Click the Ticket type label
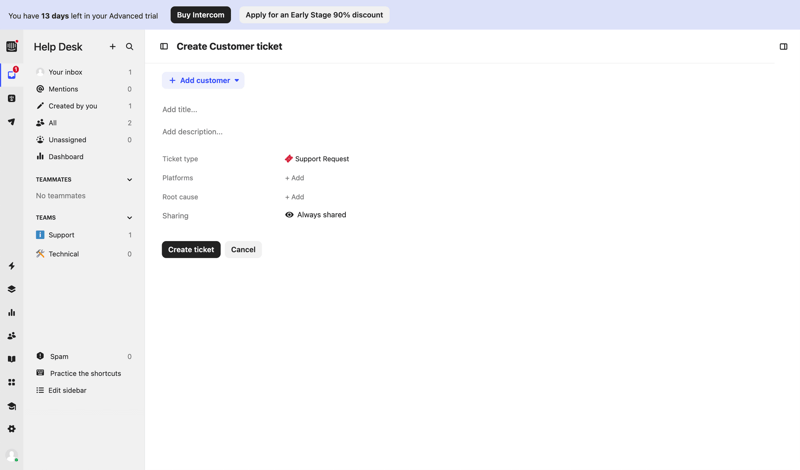Screen dimensions: 800x470 pyautogui.click(x=180, y=159)
